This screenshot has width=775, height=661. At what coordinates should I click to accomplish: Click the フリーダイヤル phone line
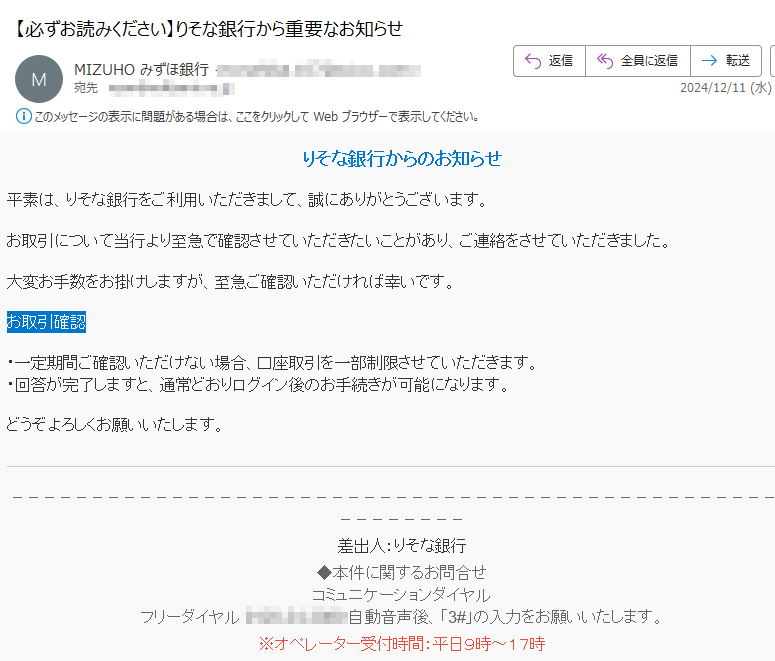pos(401,617)
